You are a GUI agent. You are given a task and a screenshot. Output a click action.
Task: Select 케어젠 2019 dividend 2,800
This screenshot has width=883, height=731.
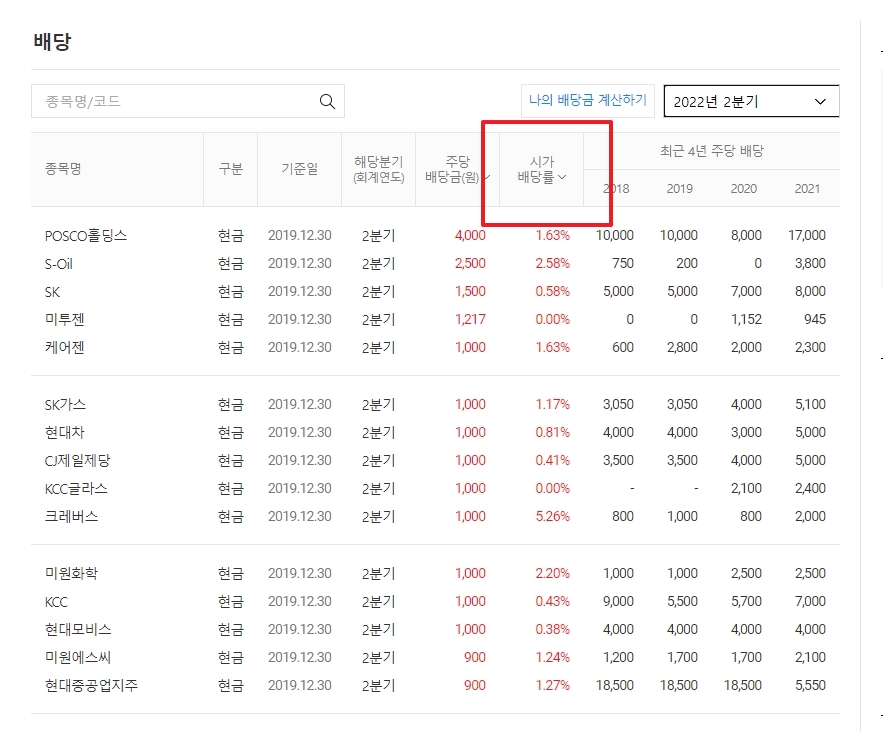(x=682, y=347)
